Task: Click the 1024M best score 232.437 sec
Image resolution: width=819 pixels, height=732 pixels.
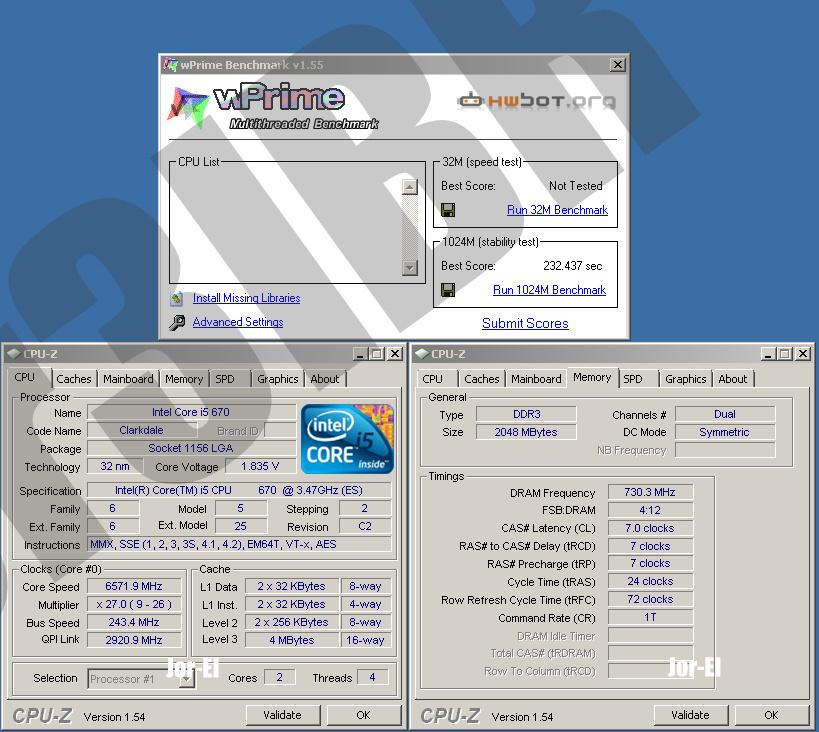Action: click(572, 266)
